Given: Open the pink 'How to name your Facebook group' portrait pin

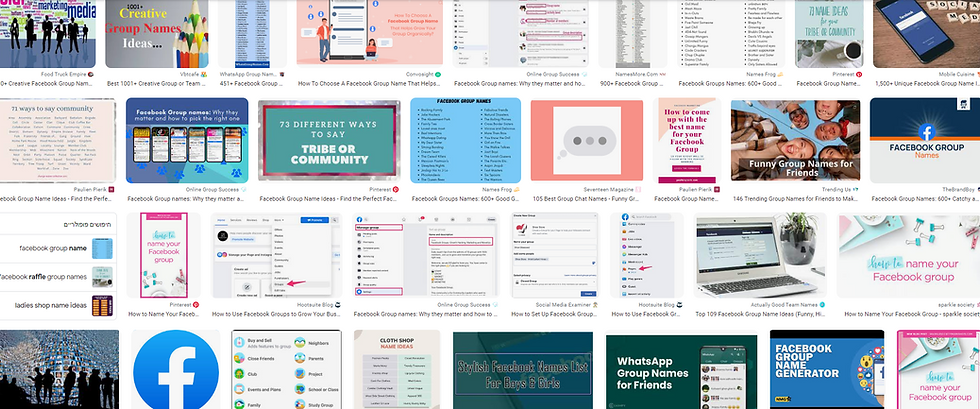Looking at the screenshot, I should [x=164, y=255].
